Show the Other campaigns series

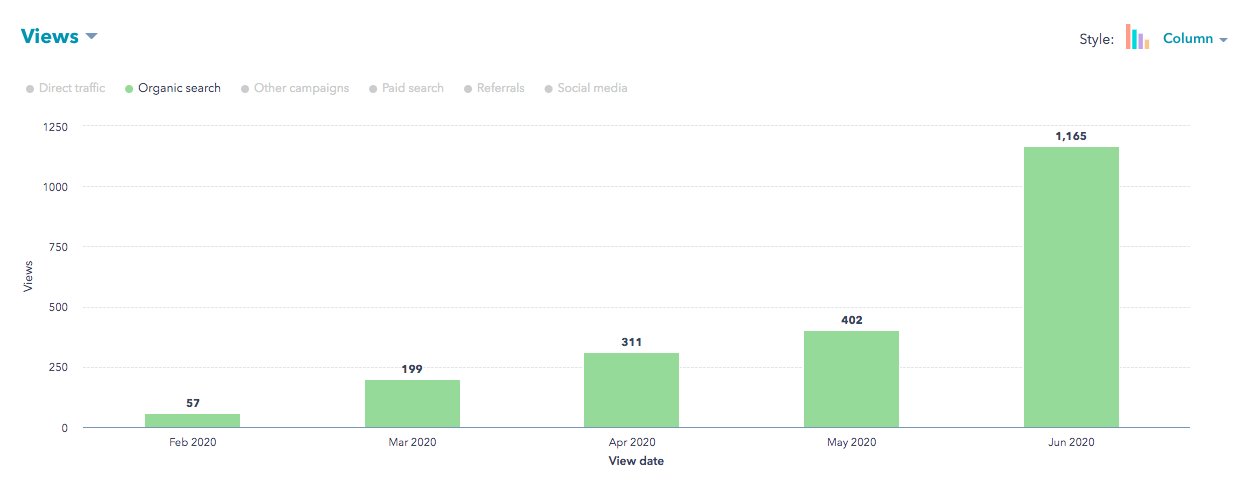coord(301,88)
